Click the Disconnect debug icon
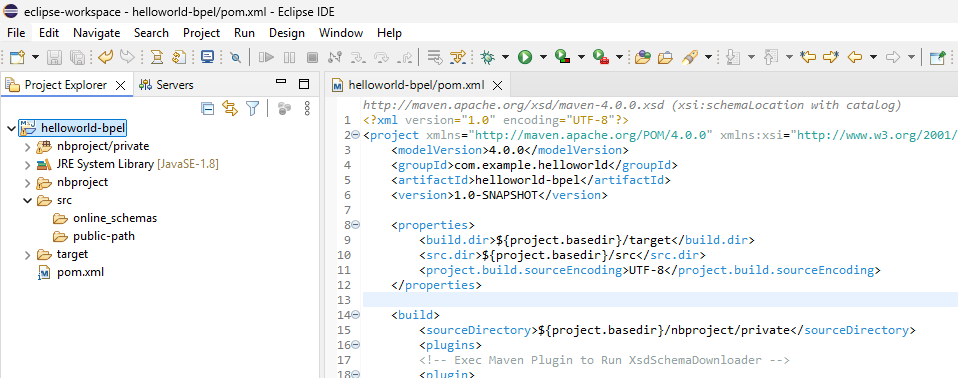This screenshot has width=958, height=378. click(x=334, y=57)
